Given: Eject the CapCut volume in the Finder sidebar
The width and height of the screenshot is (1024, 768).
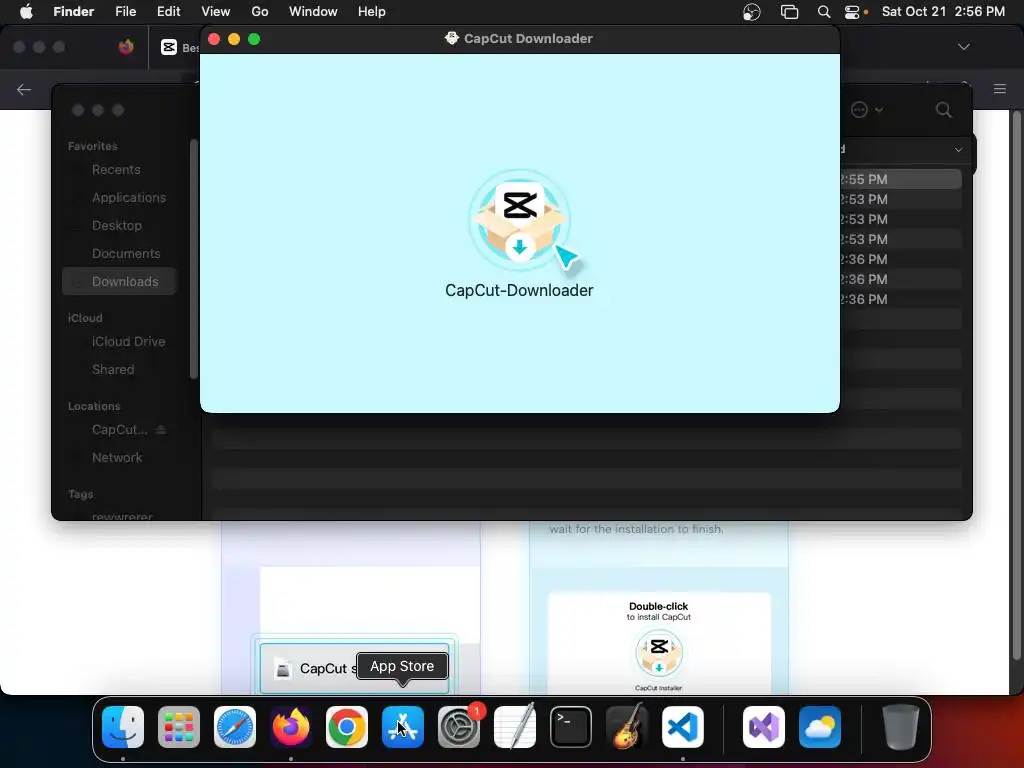Looking at the screenshot, I should [161, 430].
